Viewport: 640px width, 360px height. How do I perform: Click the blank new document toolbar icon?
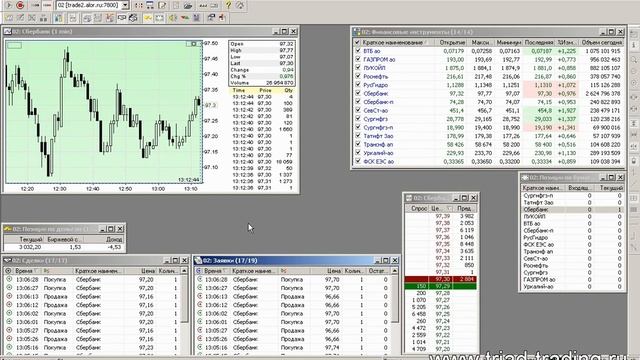176,5
